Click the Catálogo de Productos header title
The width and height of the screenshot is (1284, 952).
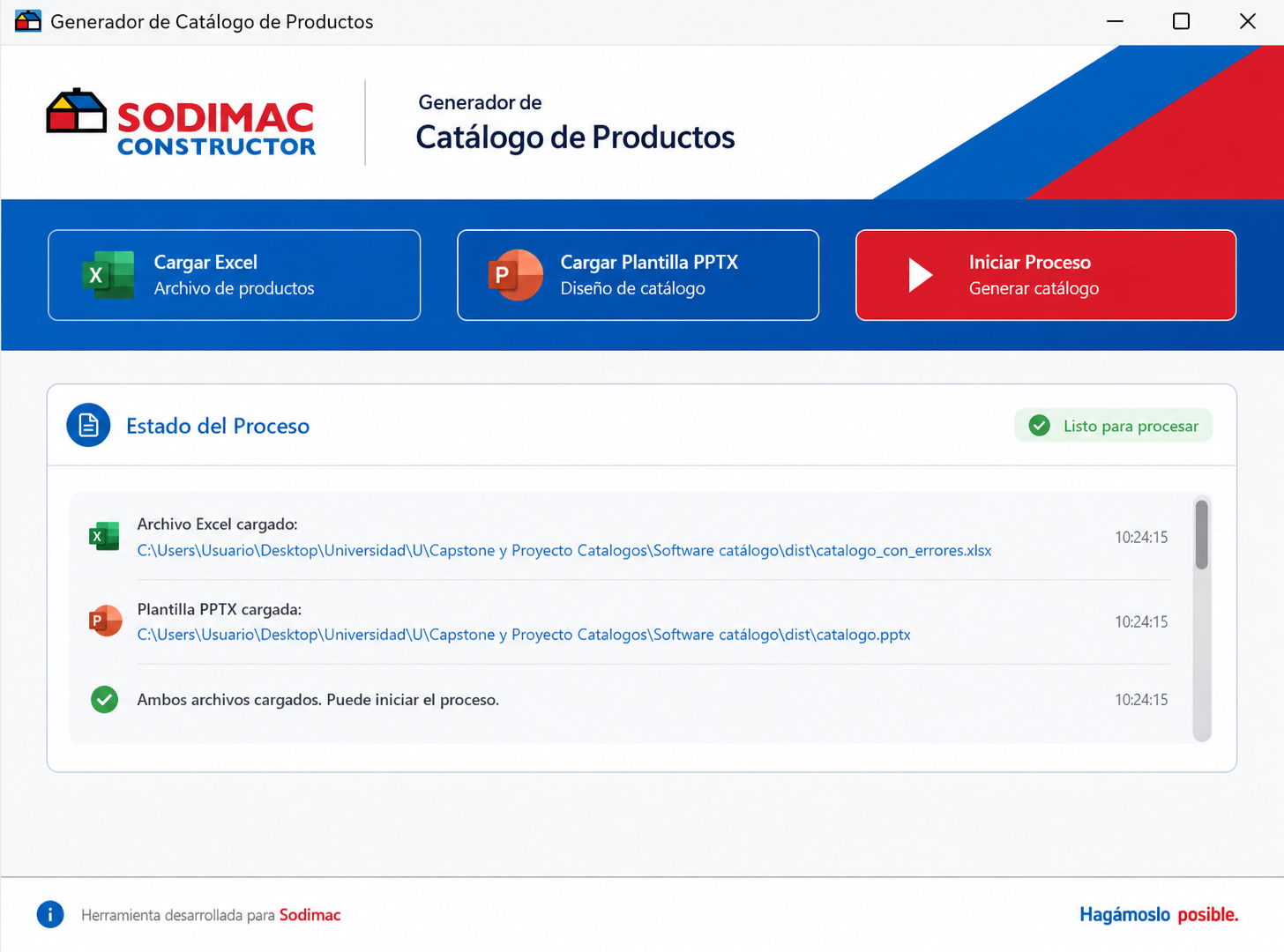(x=575, y=138)
